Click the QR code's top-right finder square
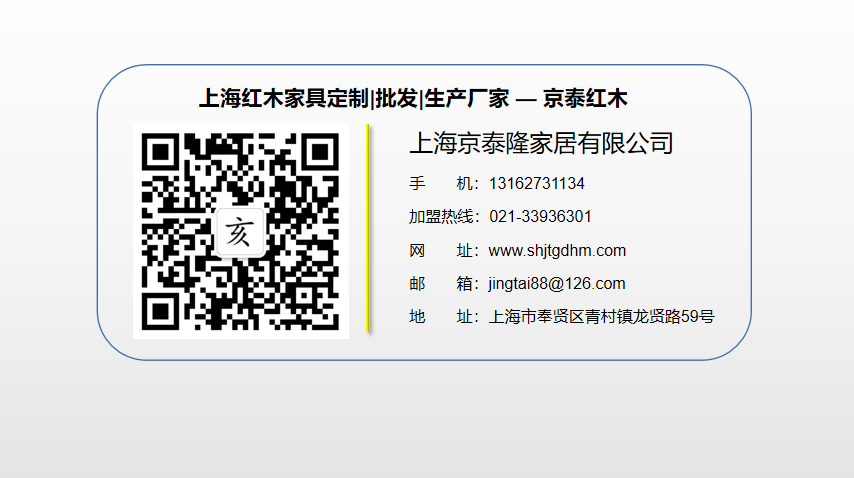 pos(318,152)
